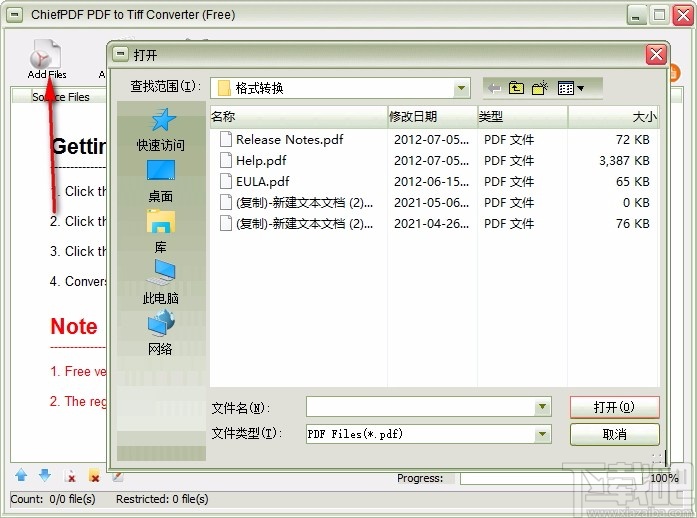Image resolution: width=697 pixels, height=518 pixels.
Task: Sort by Date Modified (修改日期) column header
Action: [x=433, y=116]
